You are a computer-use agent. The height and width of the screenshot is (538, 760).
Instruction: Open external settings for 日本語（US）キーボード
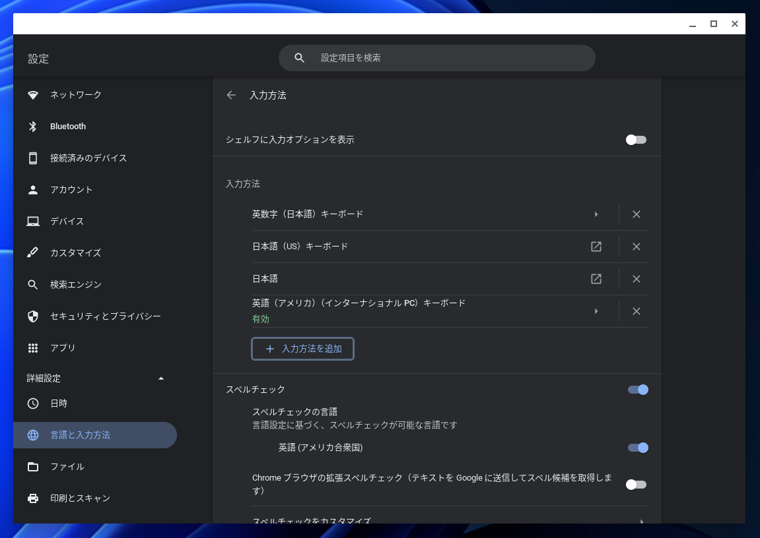(596, 247)
